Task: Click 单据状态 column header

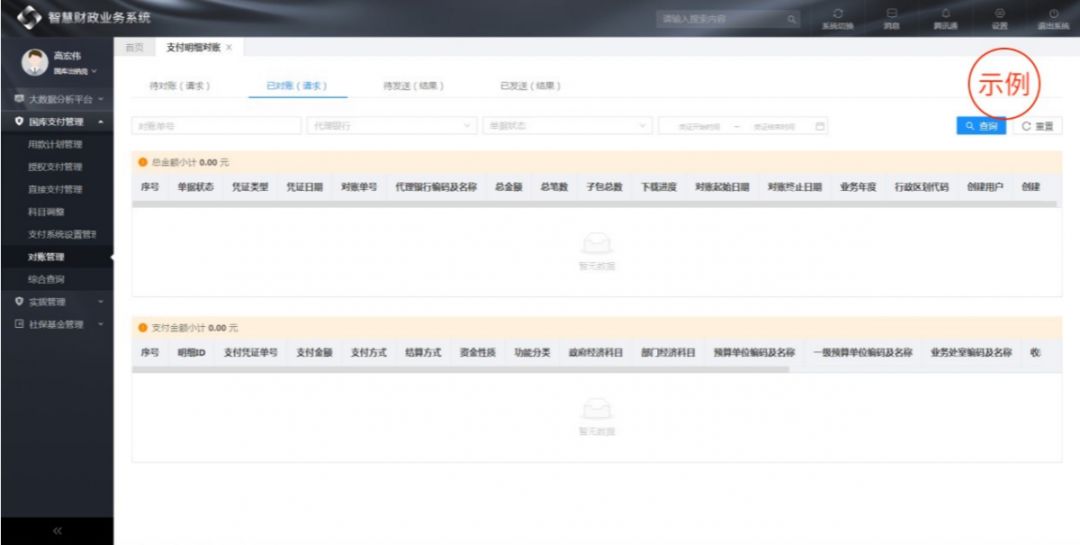Action: click(x=196, y=187)
